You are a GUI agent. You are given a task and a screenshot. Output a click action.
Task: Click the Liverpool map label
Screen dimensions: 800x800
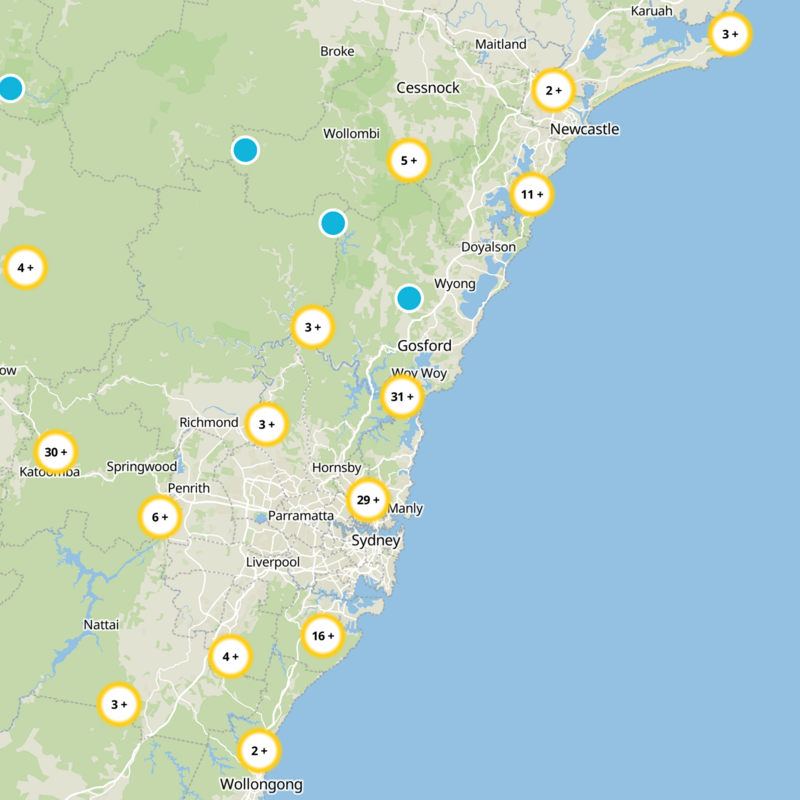point(273,562)
